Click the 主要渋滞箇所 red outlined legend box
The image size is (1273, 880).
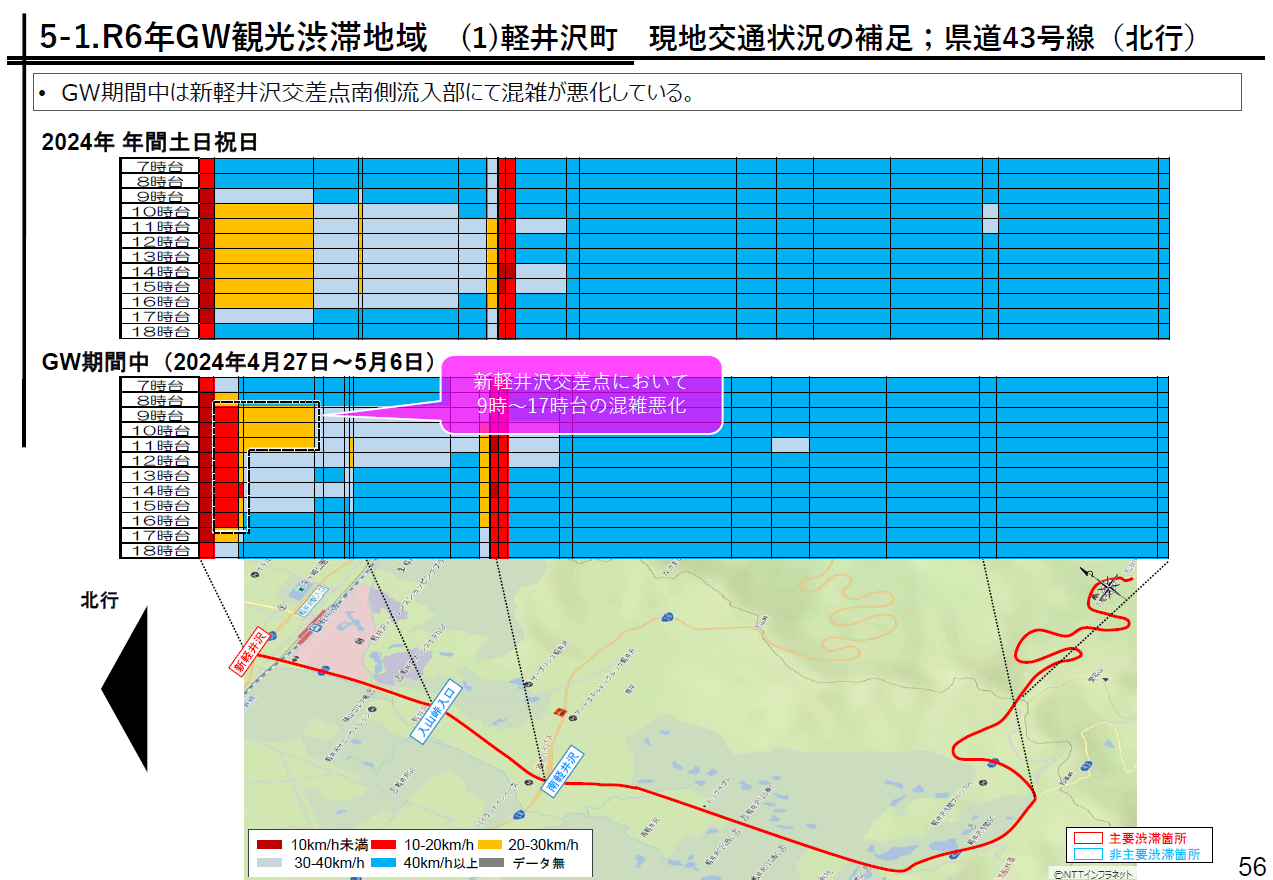(1088, 838)
